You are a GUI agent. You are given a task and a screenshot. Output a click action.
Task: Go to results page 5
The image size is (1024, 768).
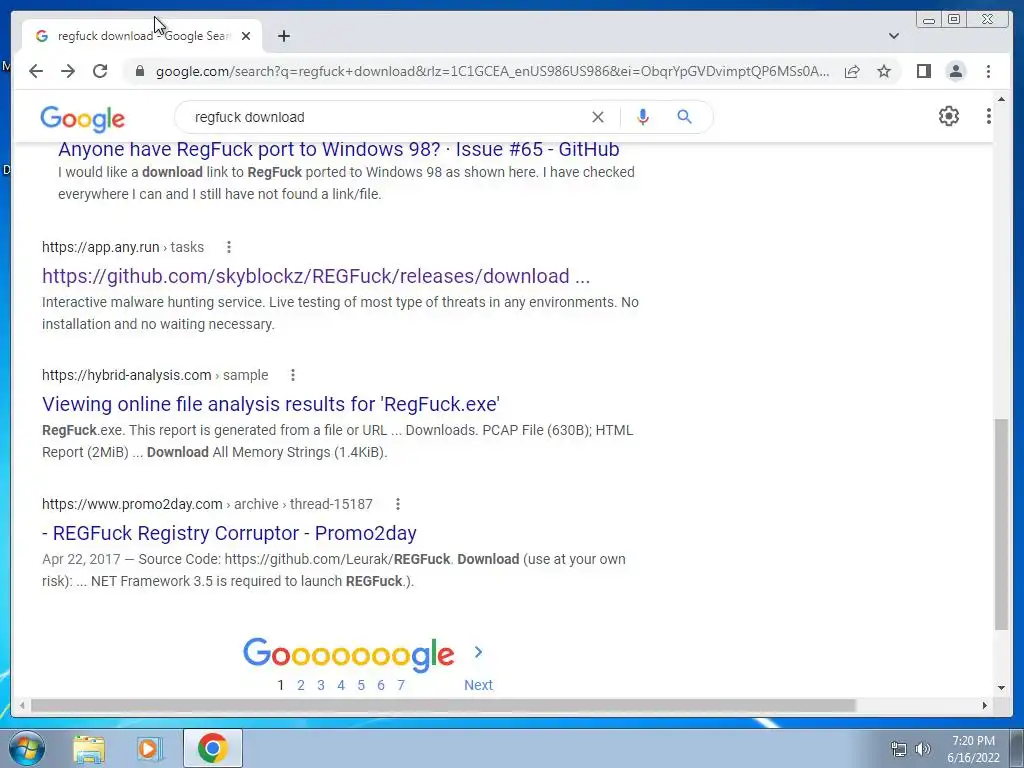(x=361, y=685)
